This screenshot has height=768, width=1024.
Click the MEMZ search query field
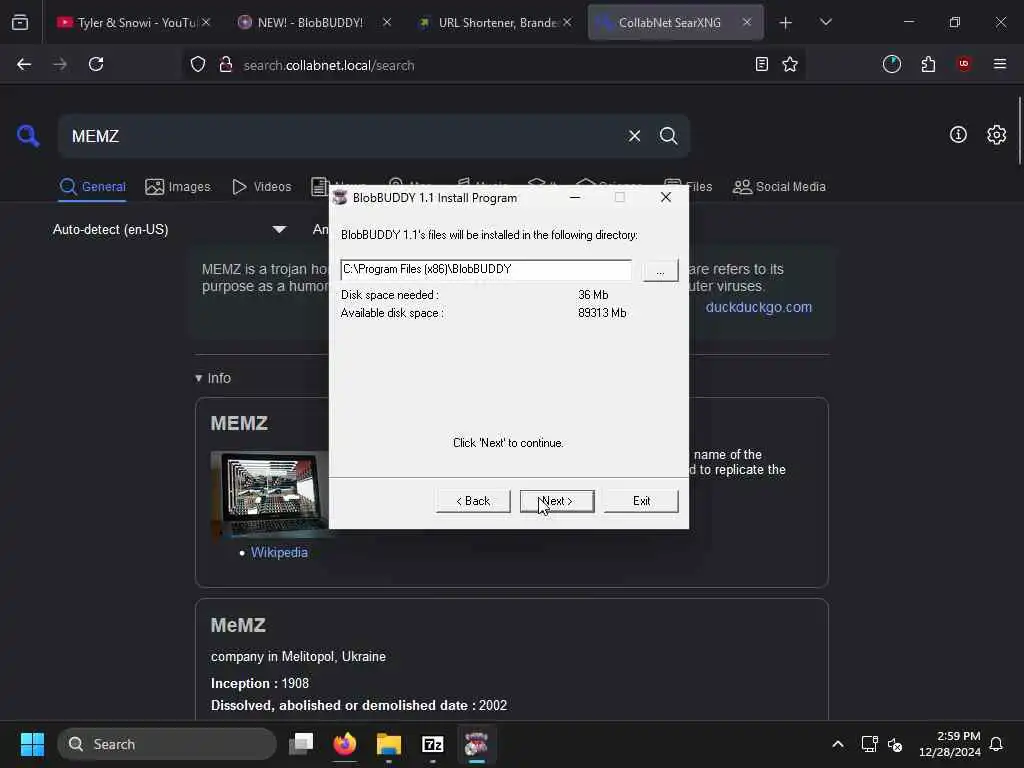click(x=340, y=136)
